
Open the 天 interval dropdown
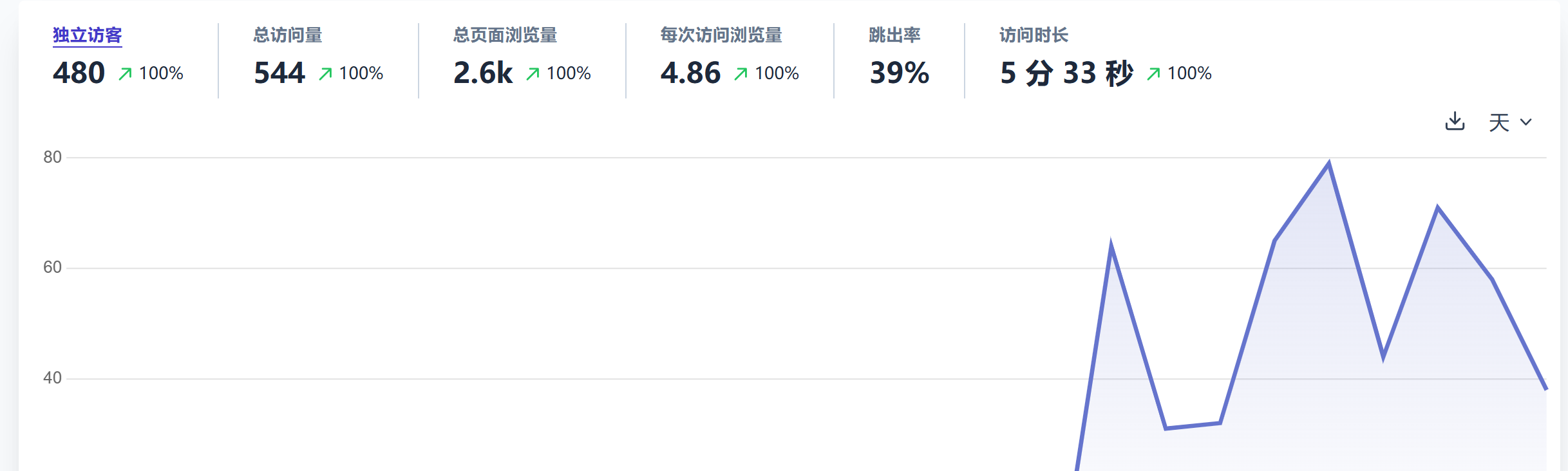(1509, 122)
